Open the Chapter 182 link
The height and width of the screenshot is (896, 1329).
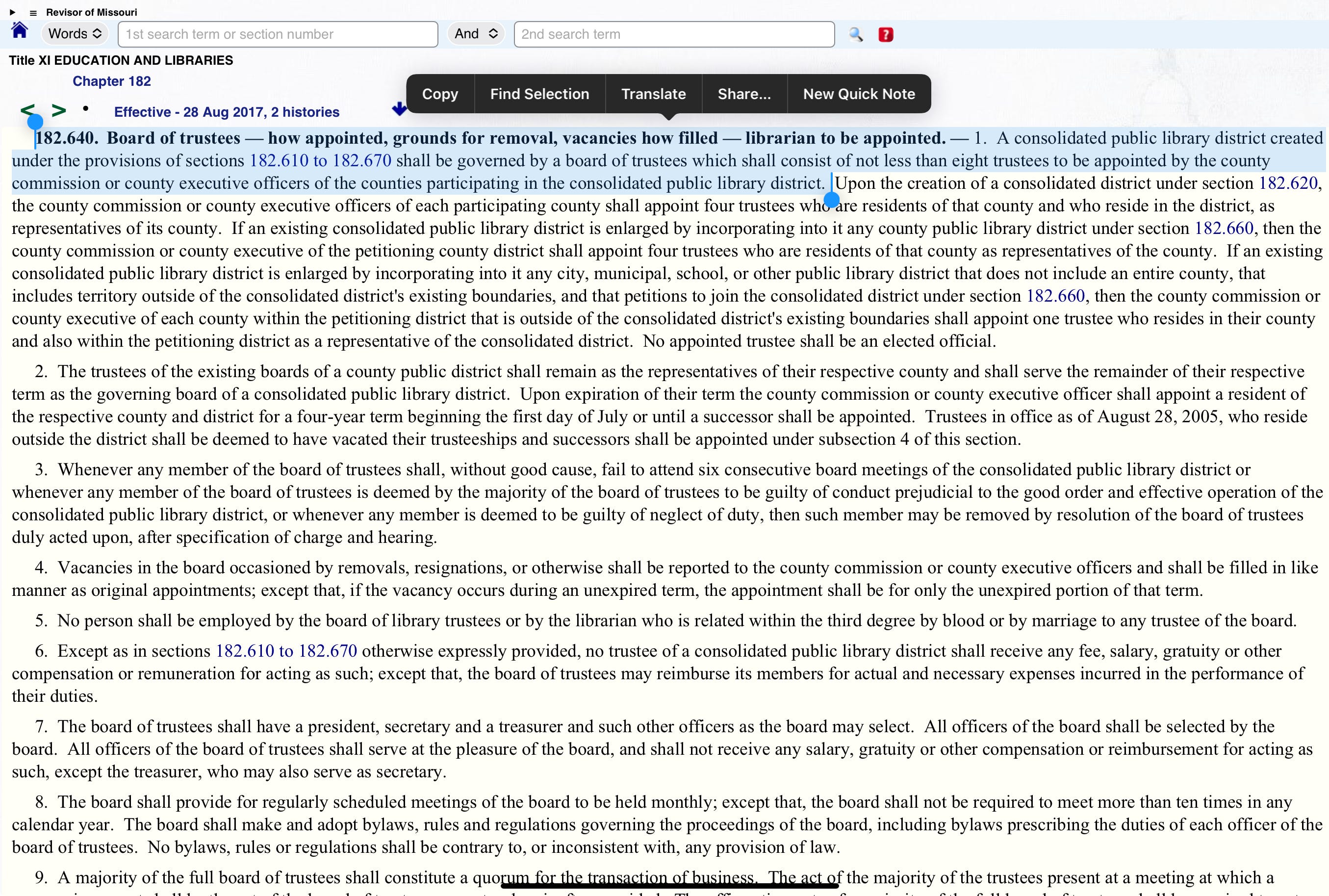111,81
